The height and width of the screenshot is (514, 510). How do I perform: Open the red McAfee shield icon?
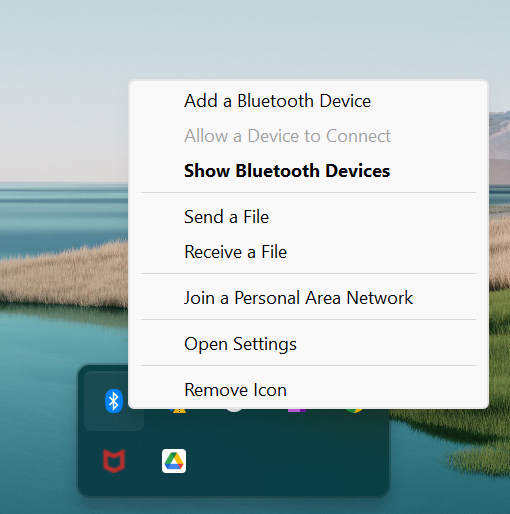(x=114, y=461)
